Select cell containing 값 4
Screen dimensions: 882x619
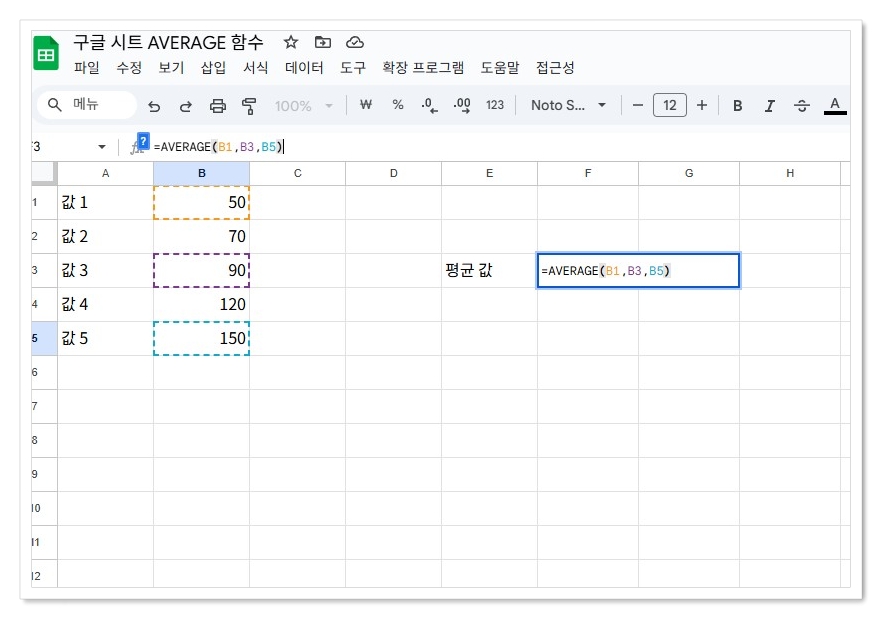[x=105, y=304]
